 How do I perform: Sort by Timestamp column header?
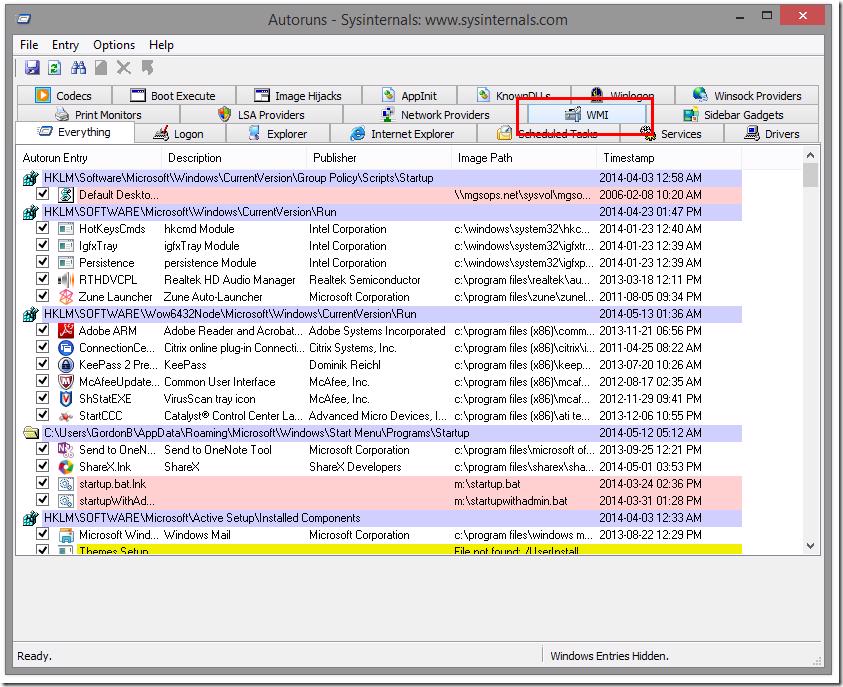coord(669,158)
